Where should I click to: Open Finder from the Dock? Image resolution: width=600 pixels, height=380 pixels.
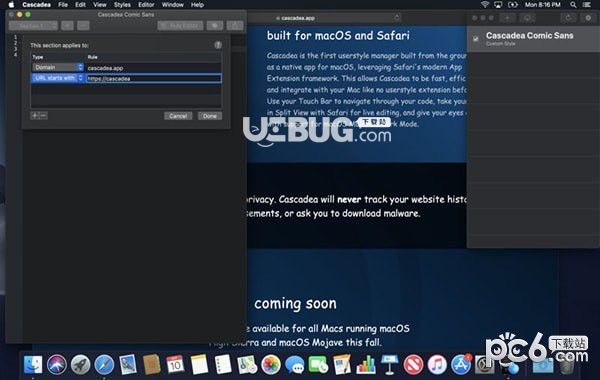pyautogui.click(x=33, y=364)
